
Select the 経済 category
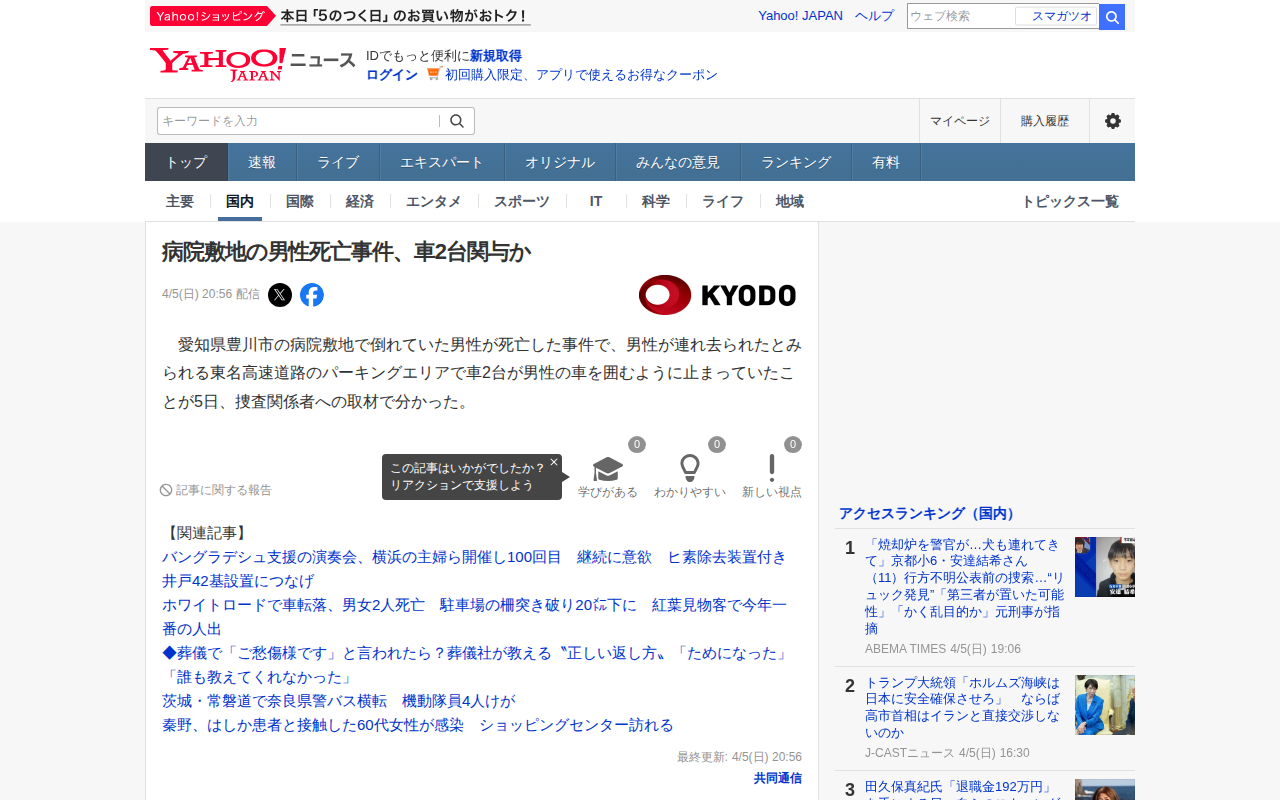(360, 201)
